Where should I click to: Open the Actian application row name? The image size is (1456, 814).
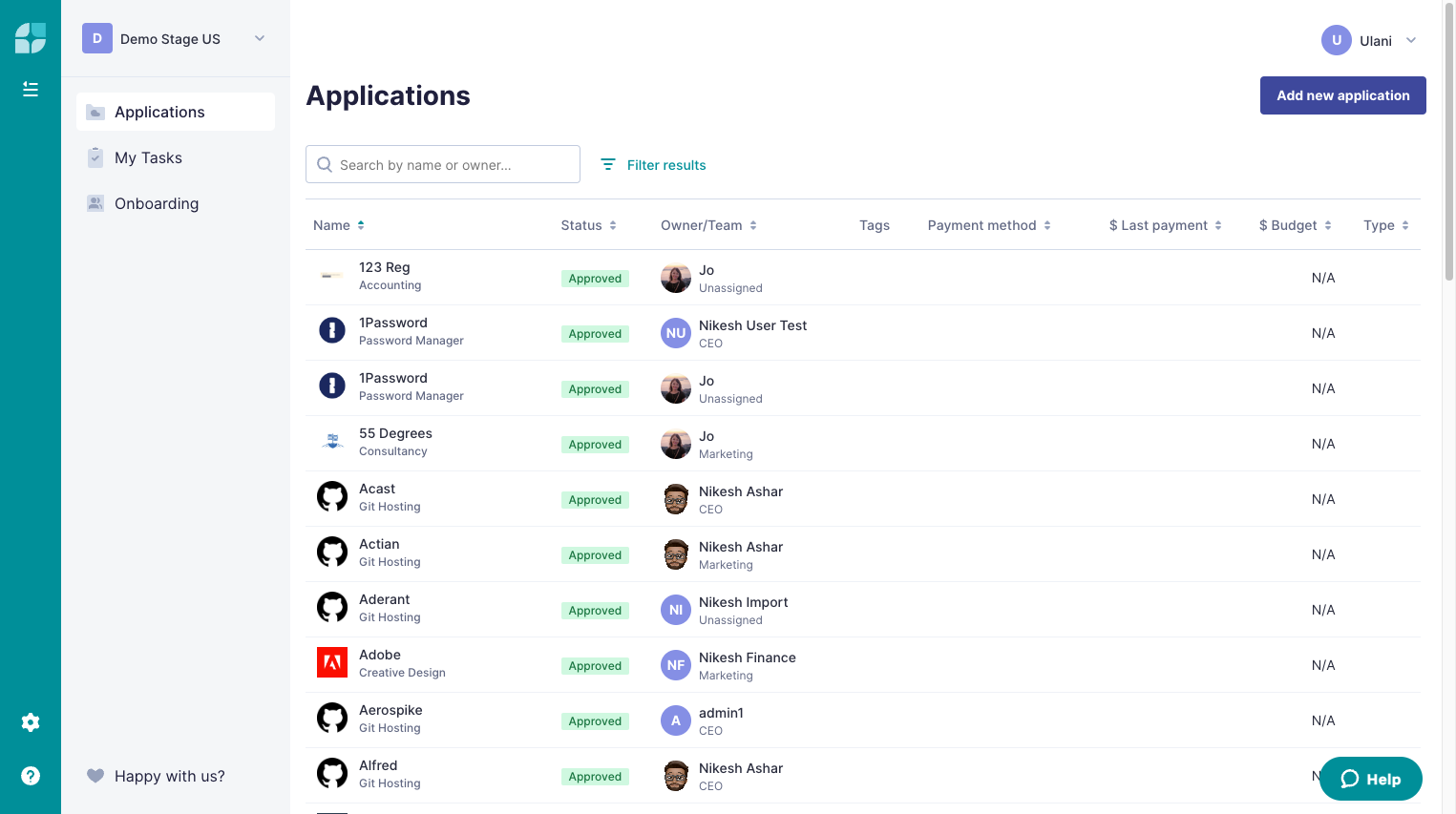coord(379,544)
